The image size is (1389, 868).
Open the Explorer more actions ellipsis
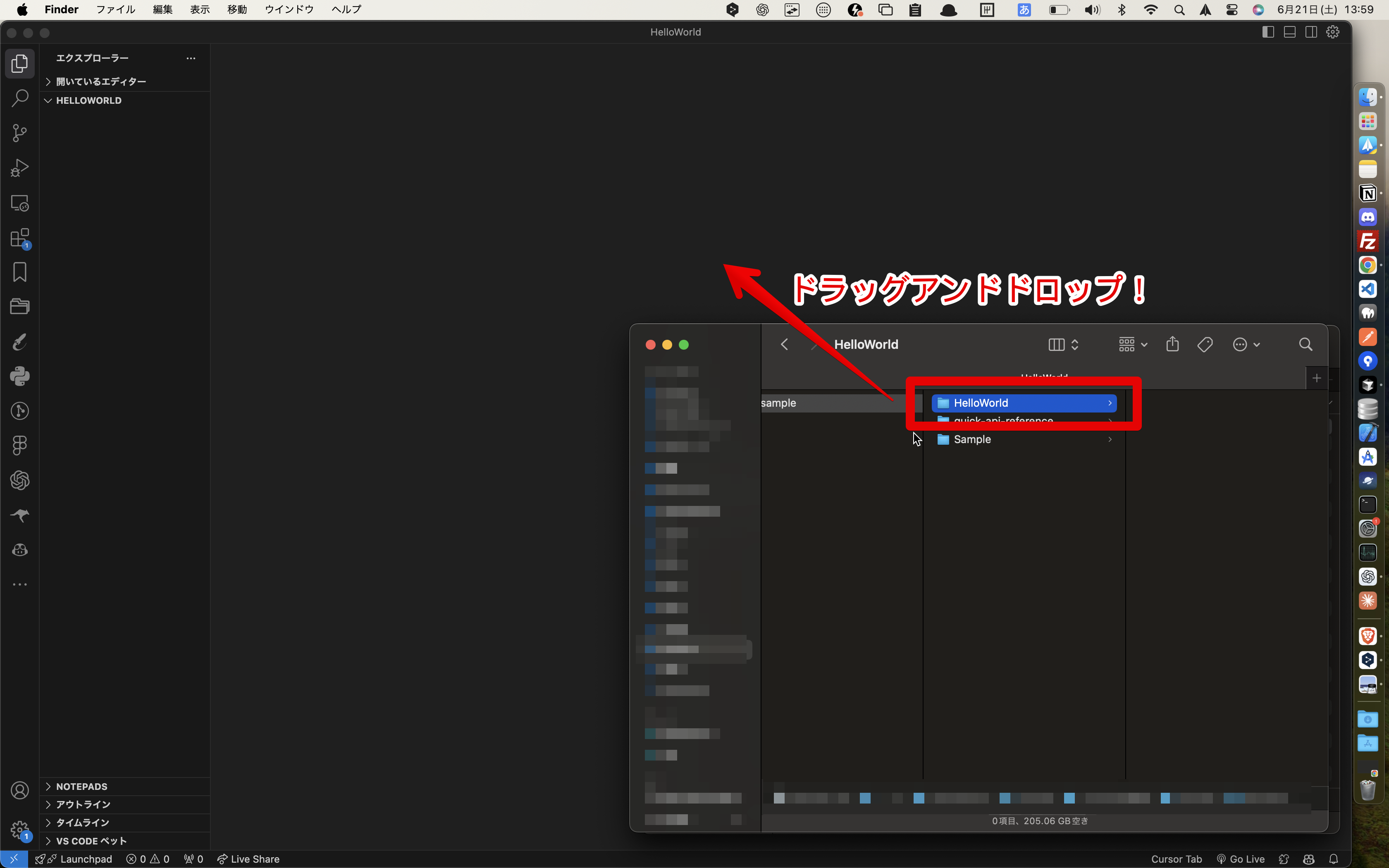click(x=191, y=58)
